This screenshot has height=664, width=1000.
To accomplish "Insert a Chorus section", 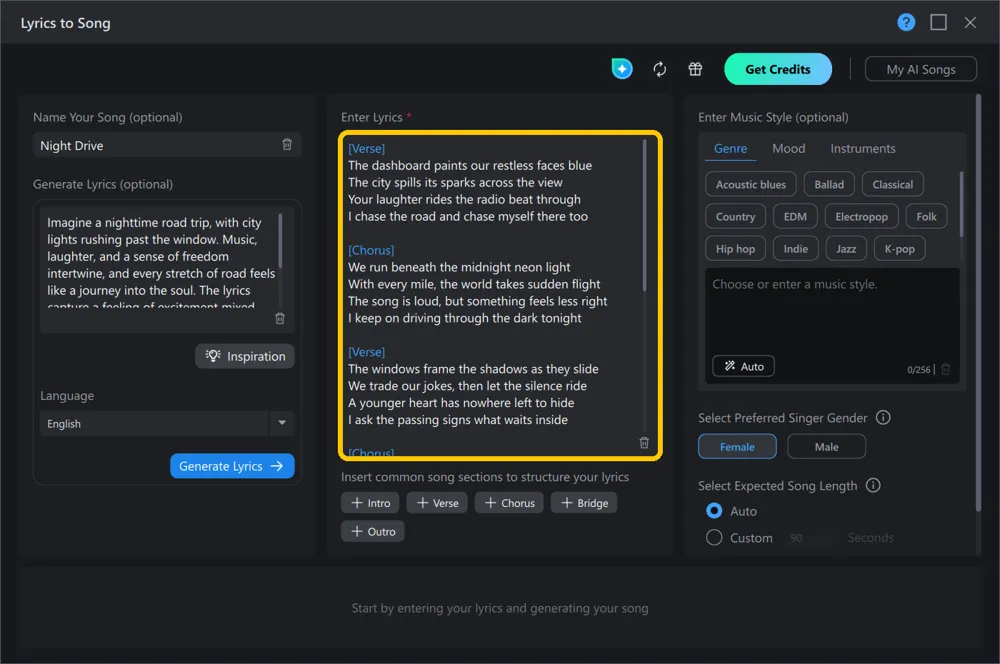I will [509, 503].
